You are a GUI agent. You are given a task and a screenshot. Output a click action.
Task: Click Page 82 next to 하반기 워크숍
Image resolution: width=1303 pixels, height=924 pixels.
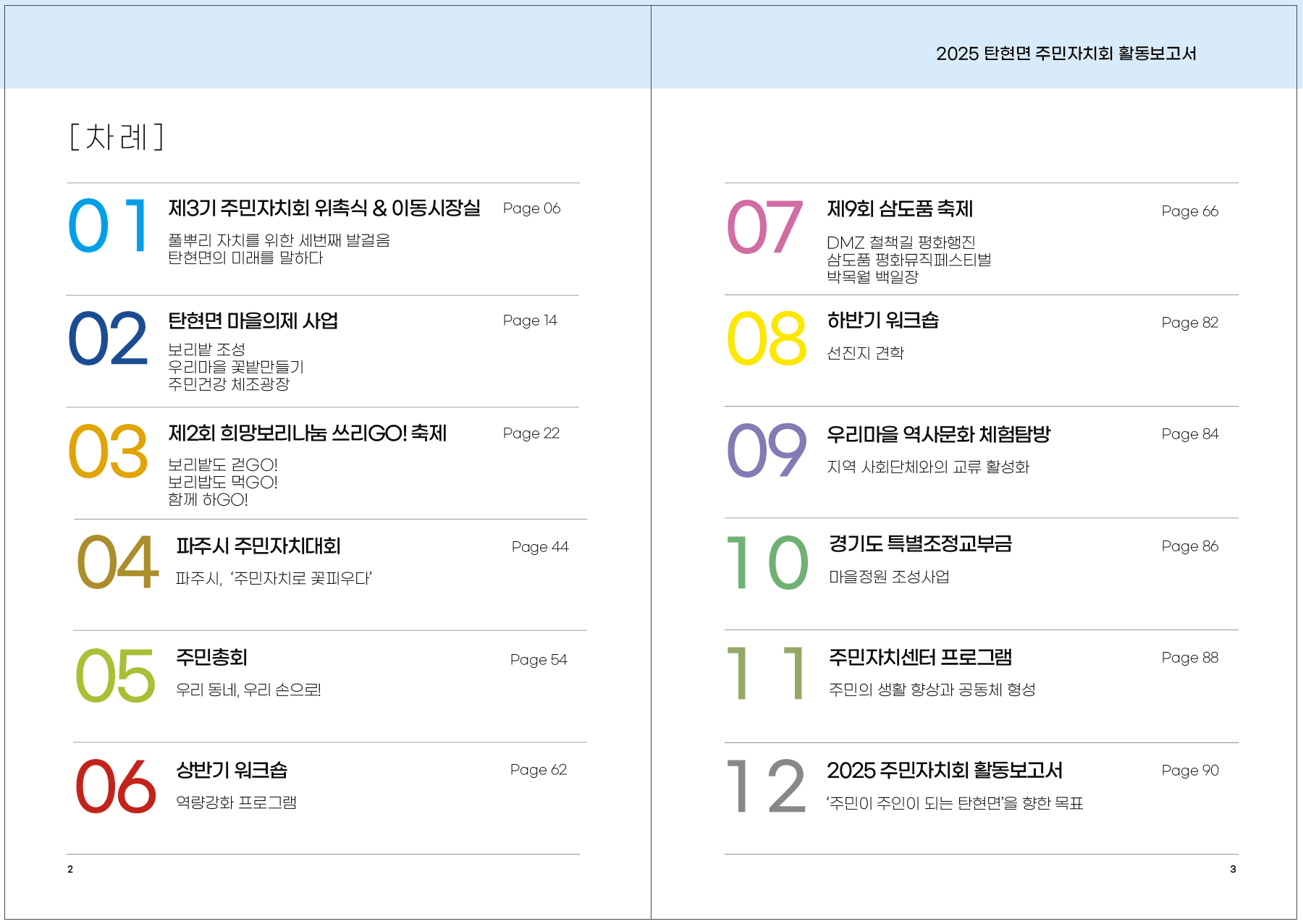pos(1190,323)
